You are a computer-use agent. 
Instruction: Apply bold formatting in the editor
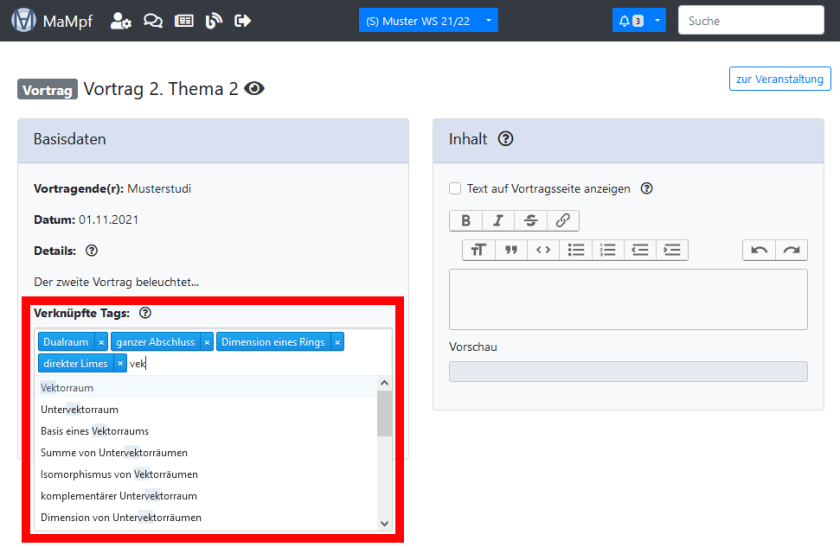[x=466, y=221]
